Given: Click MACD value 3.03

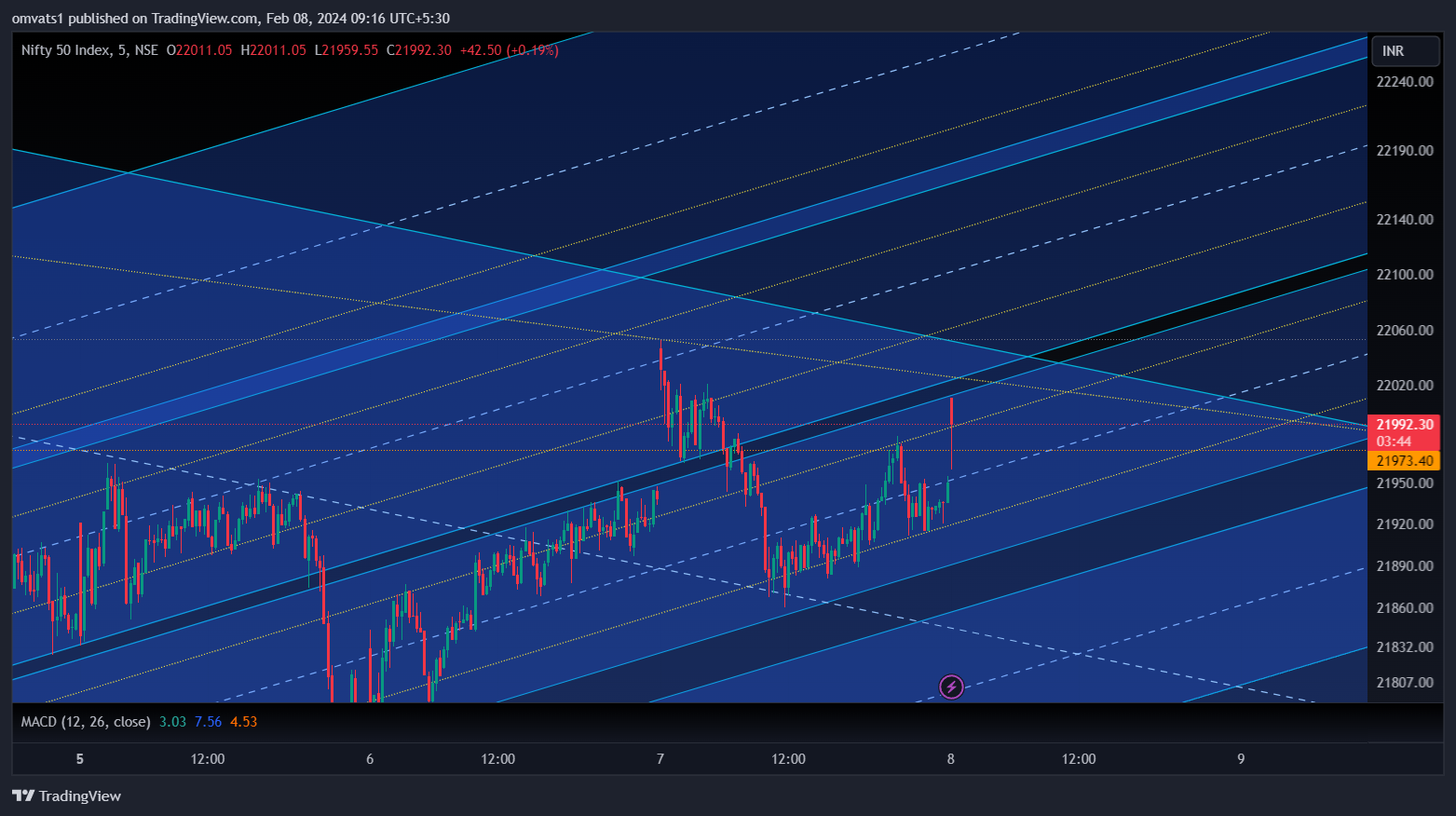Looking at the screenshot, I should pyautogui.click(x=173, y=722).
